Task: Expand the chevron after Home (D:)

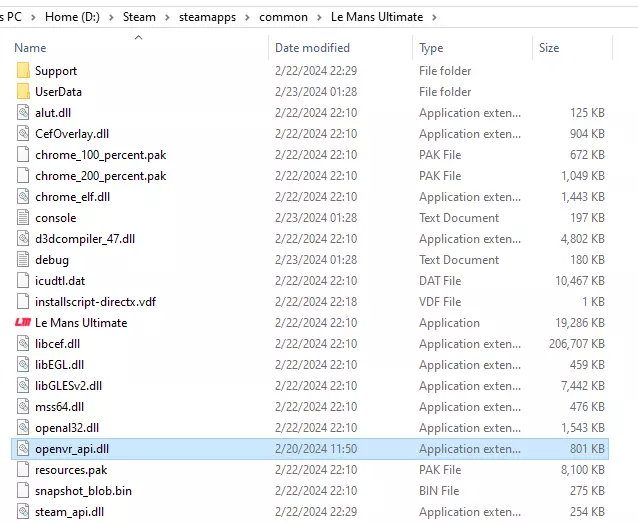Action: tap(111, 17)
